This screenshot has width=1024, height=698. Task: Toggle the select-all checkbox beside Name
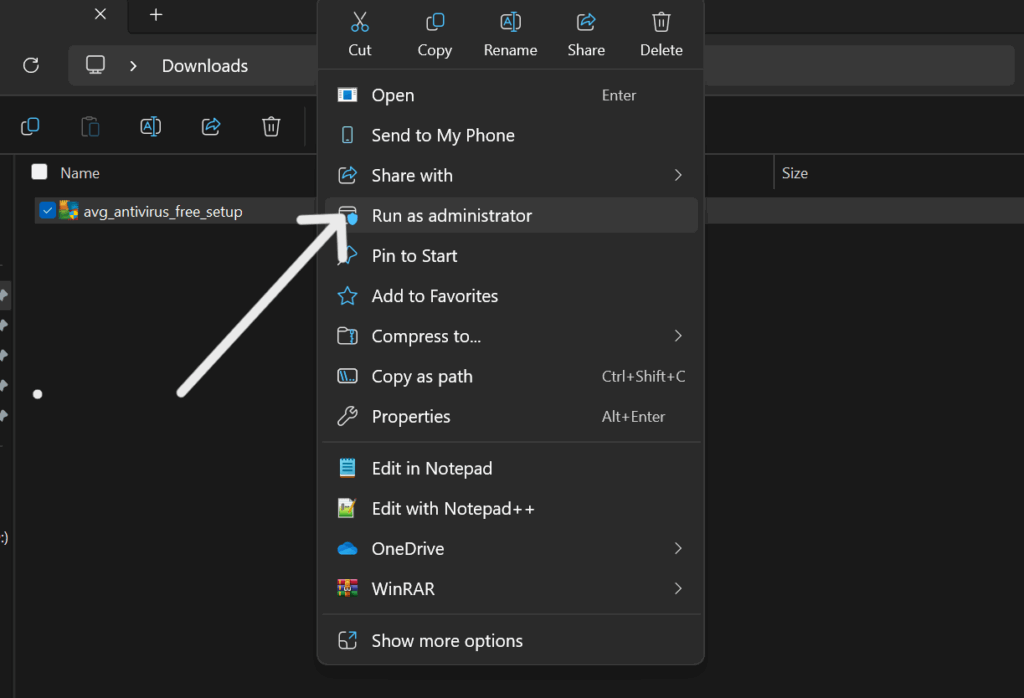[40, 172]
